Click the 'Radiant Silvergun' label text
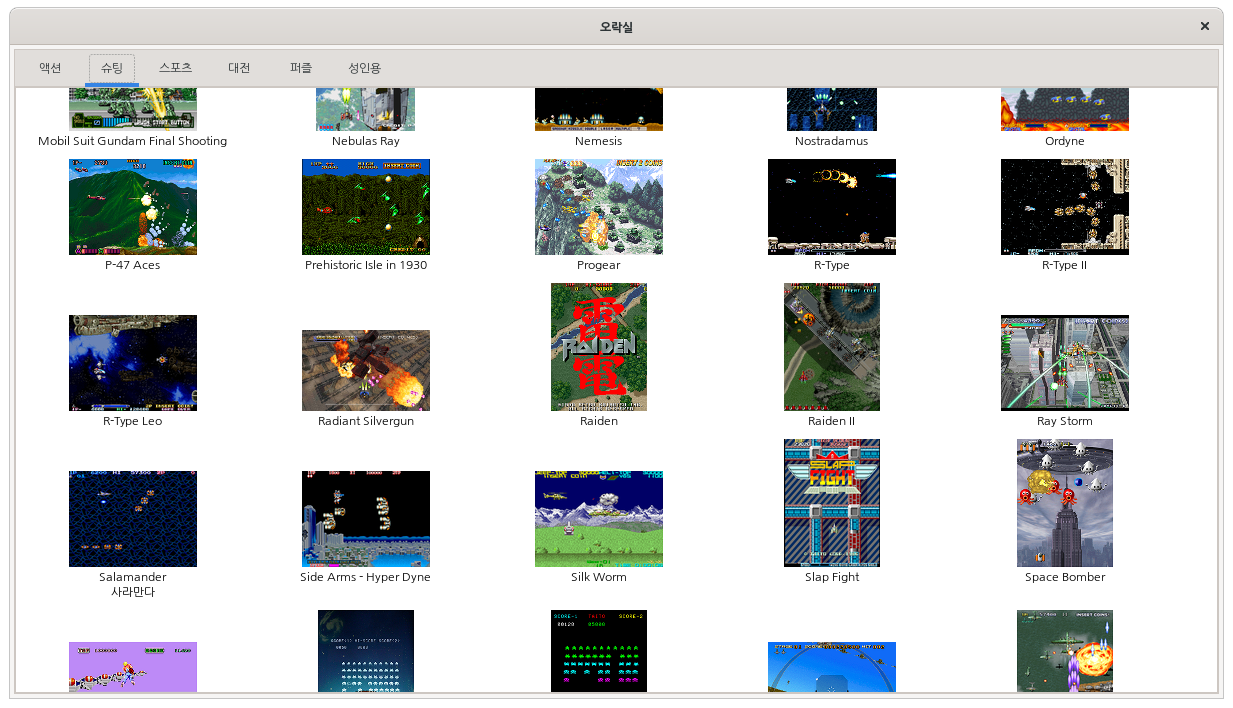Image resolution: width=1233 pixels, height=708 pixels. (x=366, y=421)
